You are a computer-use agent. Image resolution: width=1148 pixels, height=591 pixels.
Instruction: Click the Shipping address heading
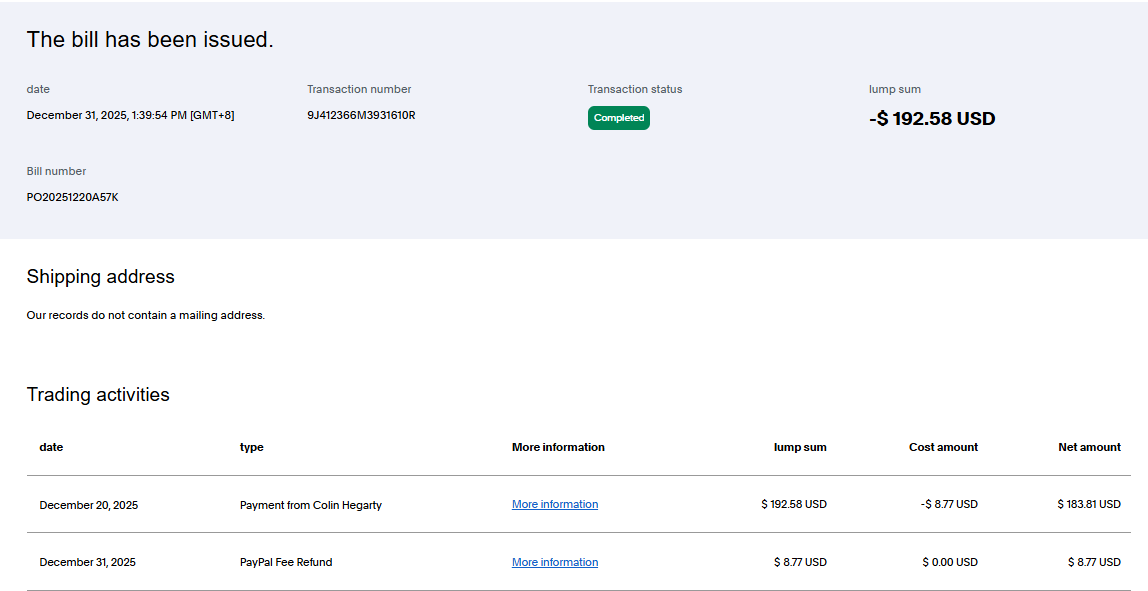coord(100,277)
